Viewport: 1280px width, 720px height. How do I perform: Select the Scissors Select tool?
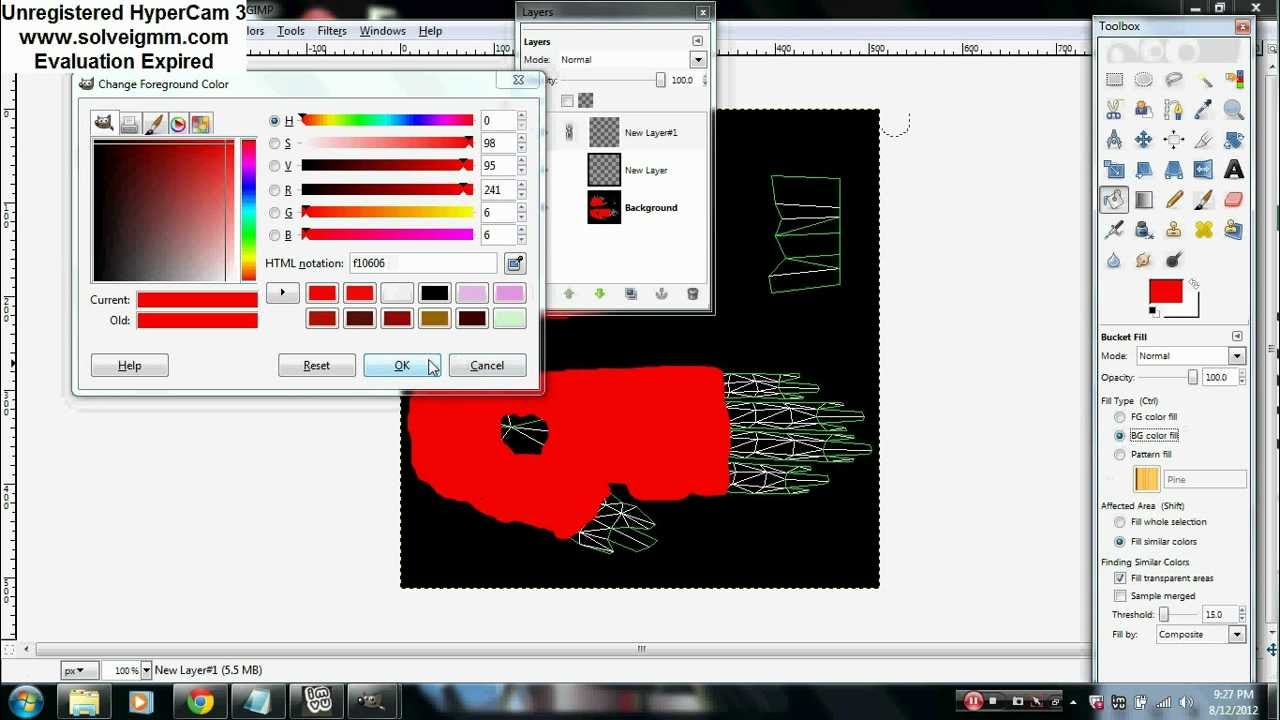[x=1114, y=110]
